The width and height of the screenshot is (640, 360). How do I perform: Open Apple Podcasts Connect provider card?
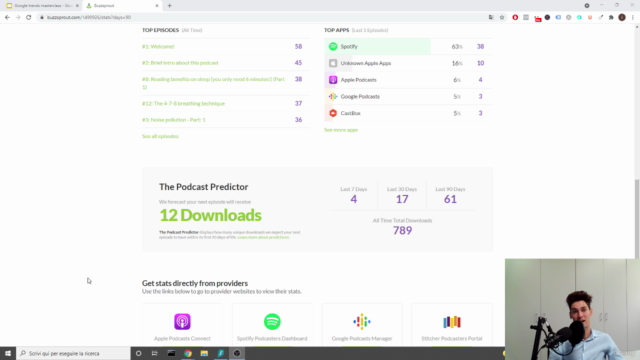coord(182,325)
